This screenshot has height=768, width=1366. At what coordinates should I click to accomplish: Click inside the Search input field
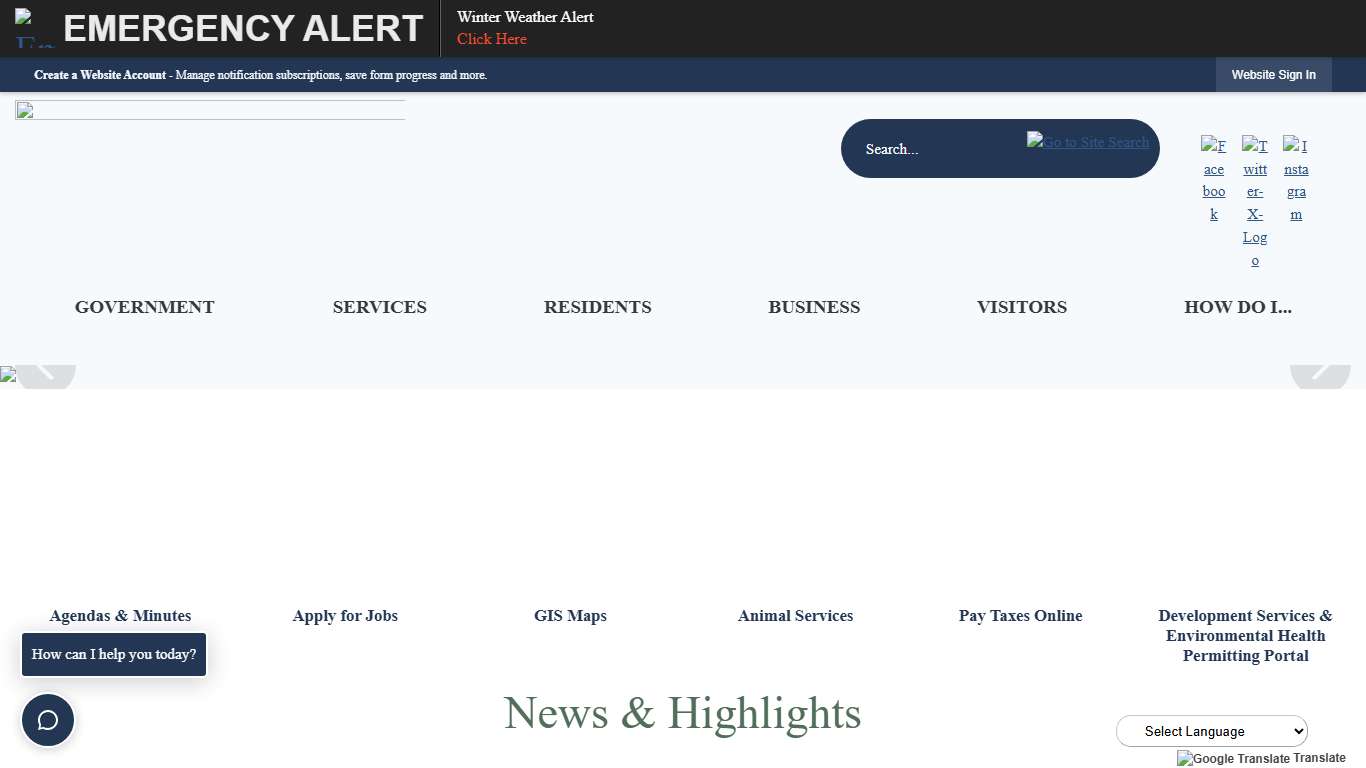click(950, 148)
